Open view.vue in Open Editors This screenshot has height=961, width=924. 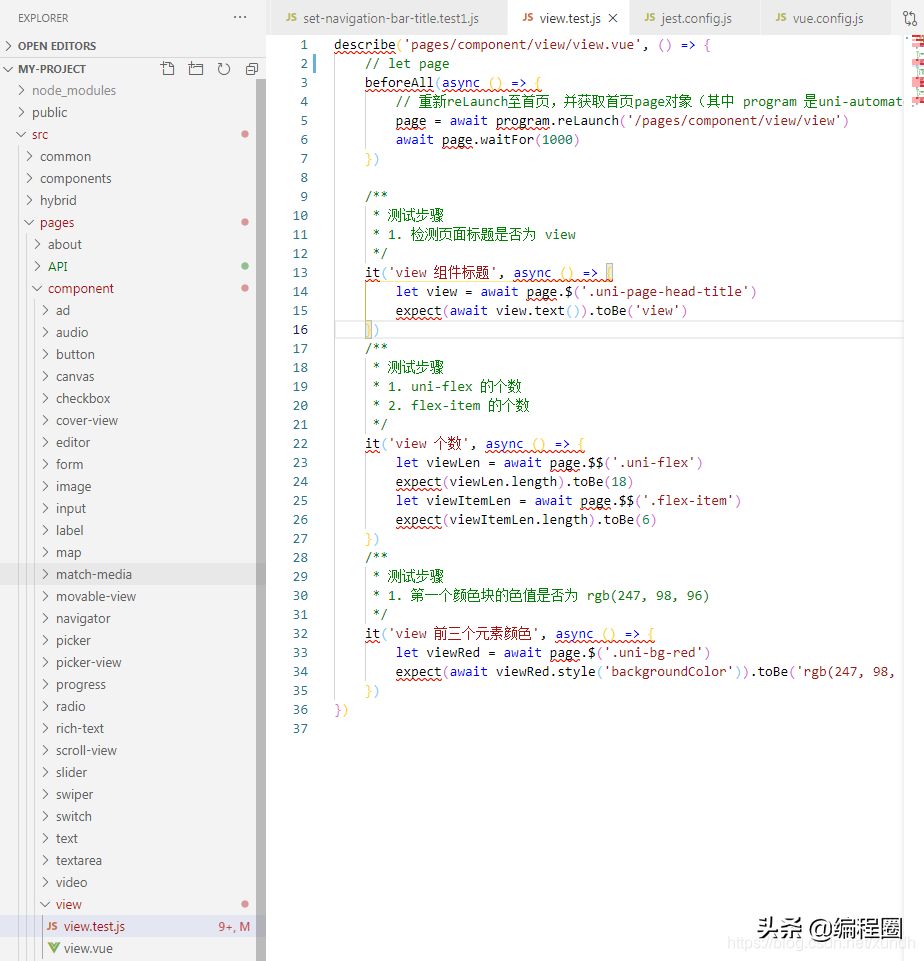tap(88, 948)
